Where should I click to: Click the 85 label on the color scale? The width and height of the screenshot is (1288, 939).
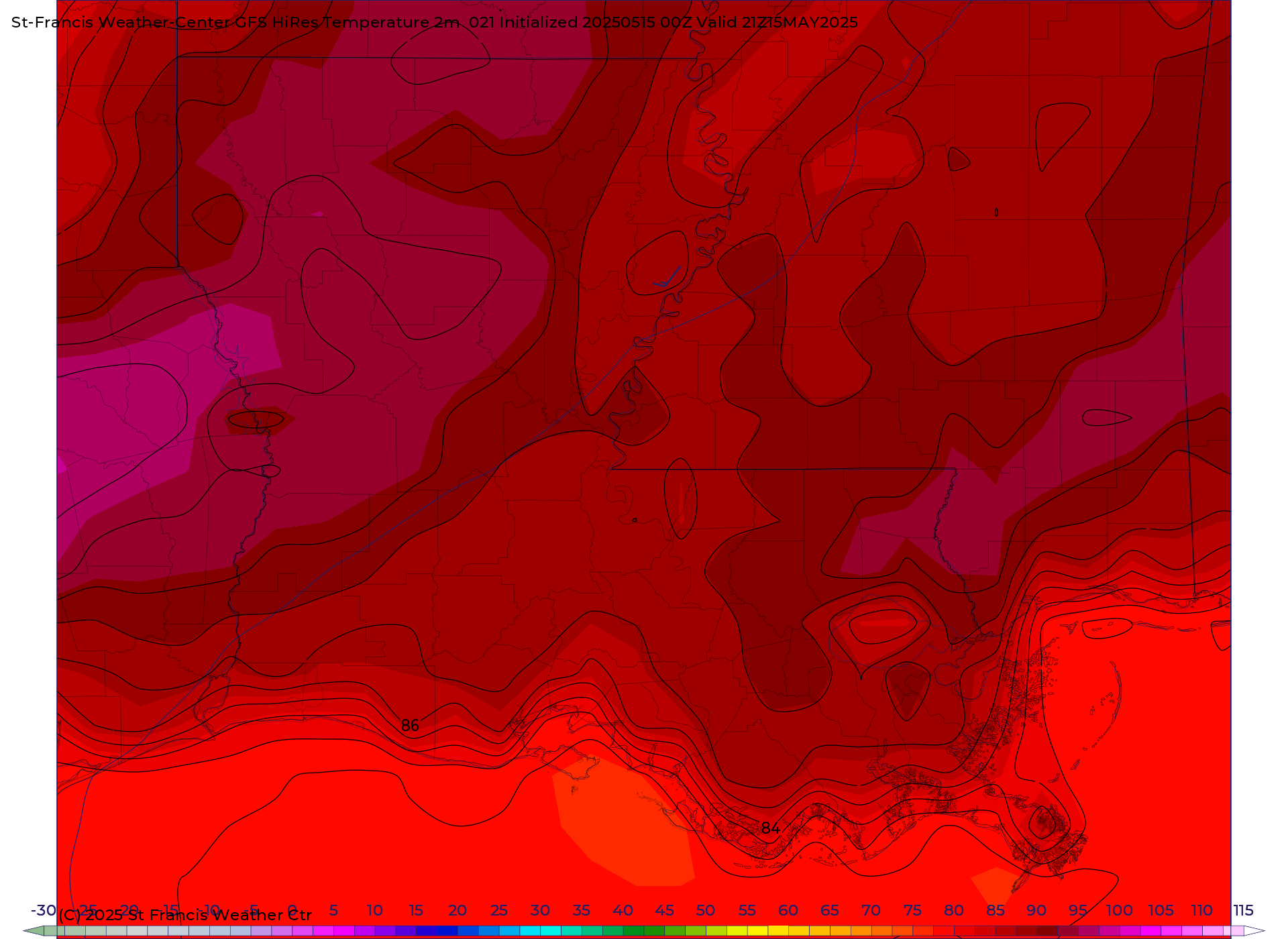(996, 910)
